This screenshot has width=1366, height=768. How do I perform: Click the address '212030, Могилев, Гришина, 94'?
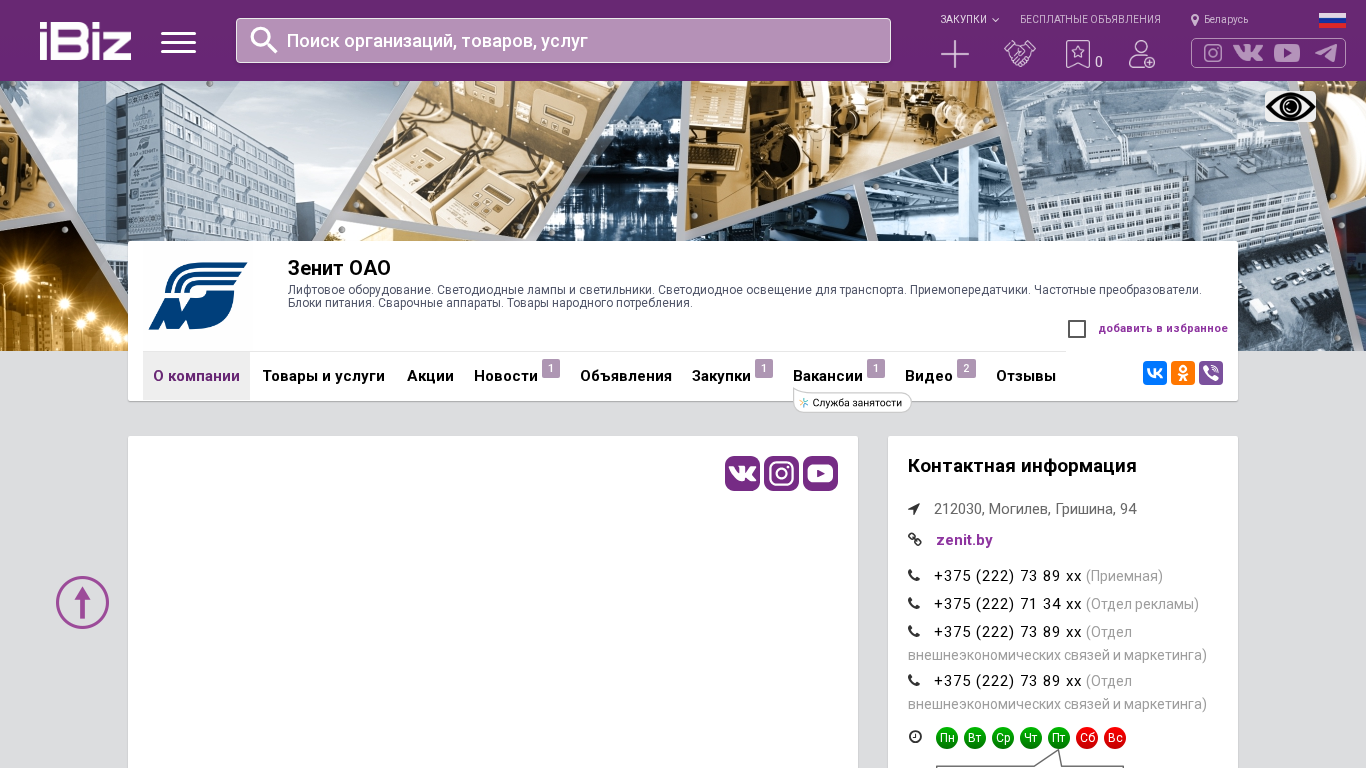coord(1035,509)
